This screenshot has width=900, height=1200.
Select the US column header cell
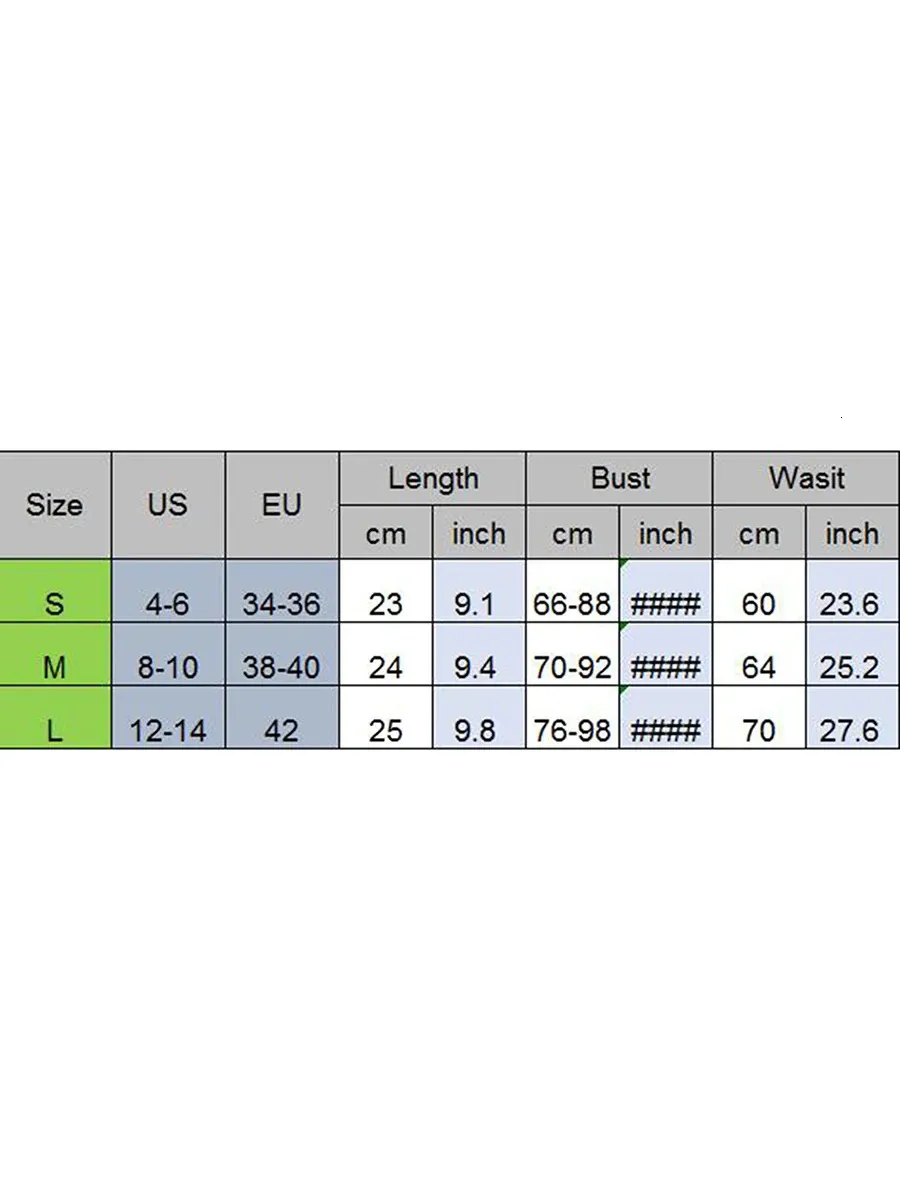[168, 505]
